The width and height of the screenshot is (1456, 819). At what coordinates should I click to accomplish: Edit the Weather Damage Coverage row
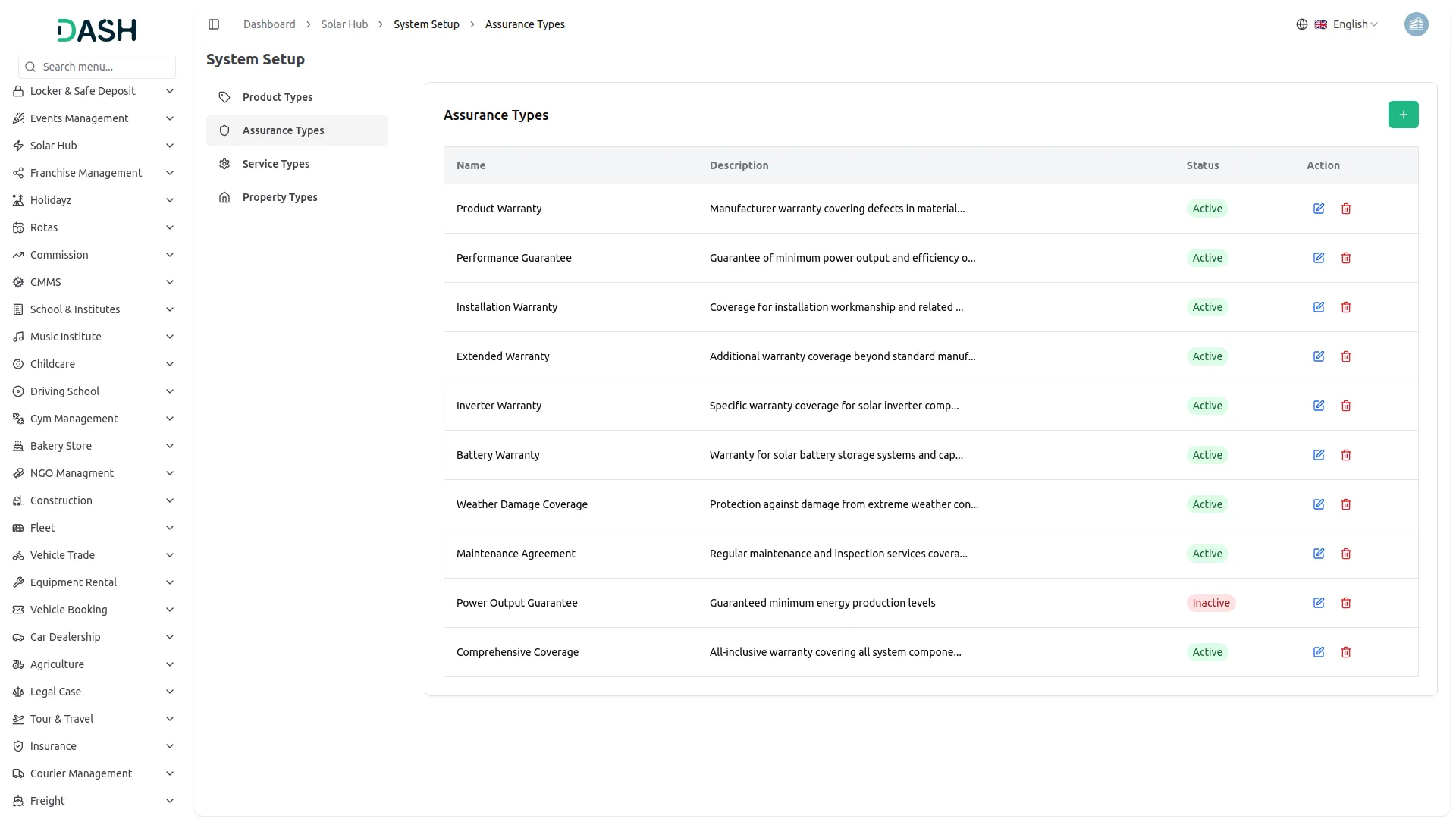pyautogui.click(x=1319, y=504)
